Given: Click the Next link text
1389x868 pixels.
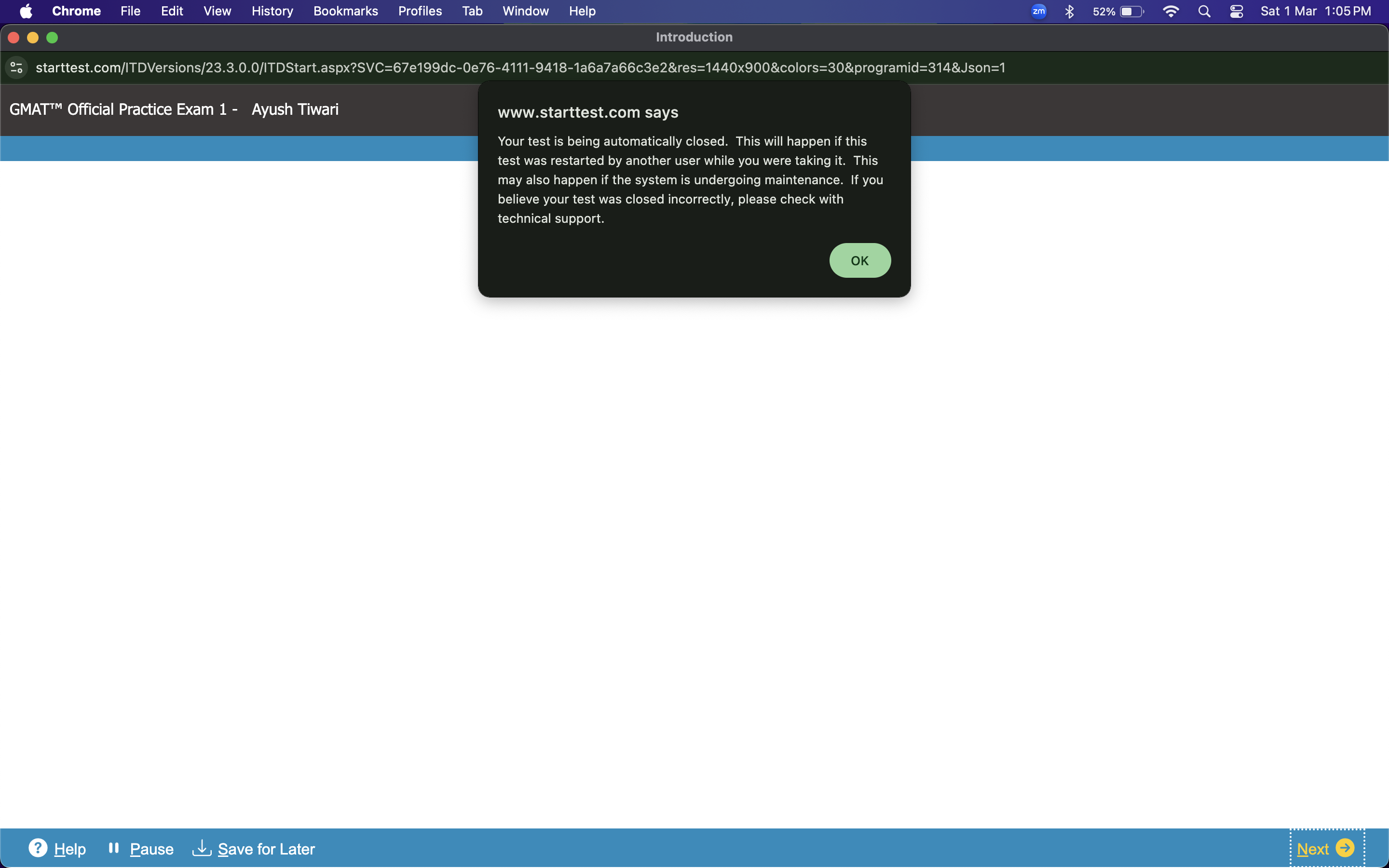Looking at the screenshot, I should [1313, 849].
